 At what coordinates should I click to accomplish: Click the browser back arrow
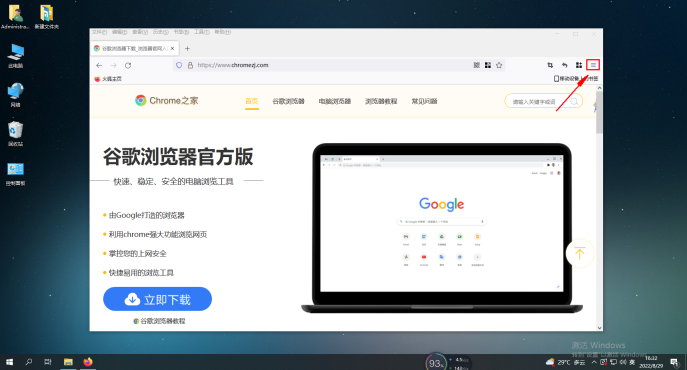click(99, 65)
